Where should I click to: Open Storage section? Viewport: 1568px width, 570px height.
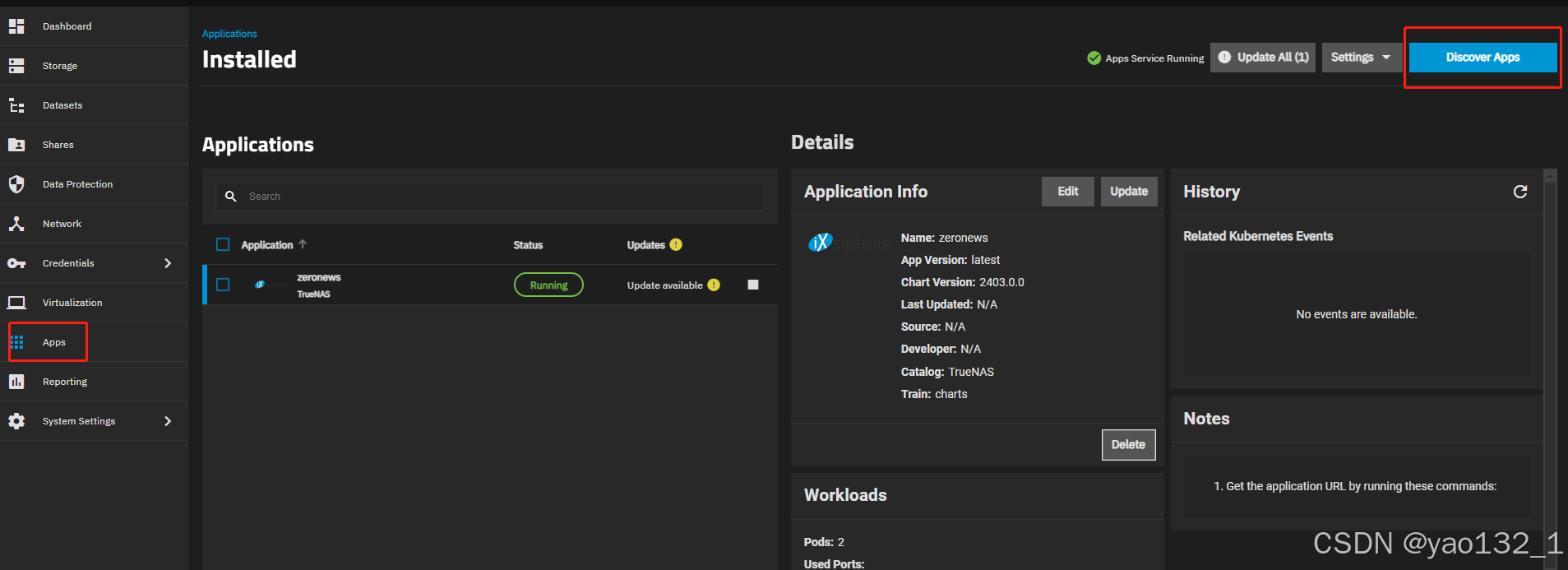point(60,66)
